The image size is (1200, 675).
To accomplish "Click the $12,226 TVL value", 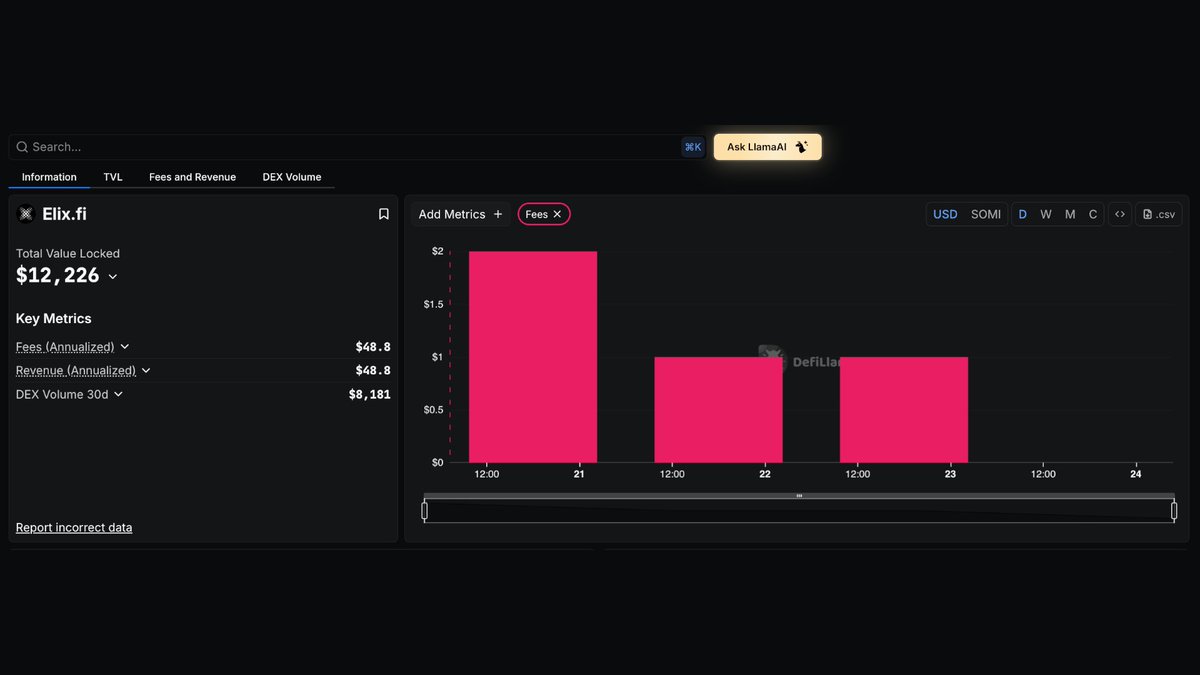I will pos(58,276).
